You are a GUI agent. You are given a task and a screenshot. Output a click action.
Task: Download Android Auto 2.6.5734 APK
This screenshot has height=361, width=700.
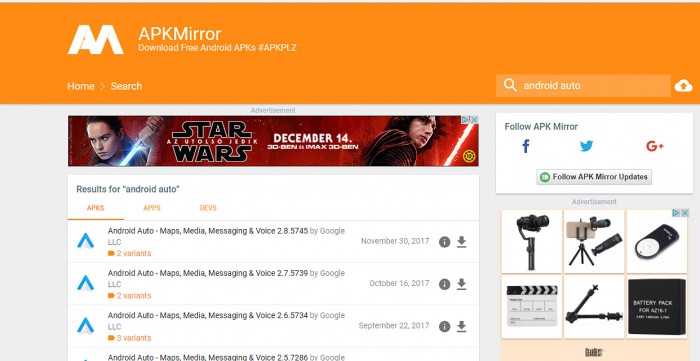pyautogui.click(x=462, y=327)
